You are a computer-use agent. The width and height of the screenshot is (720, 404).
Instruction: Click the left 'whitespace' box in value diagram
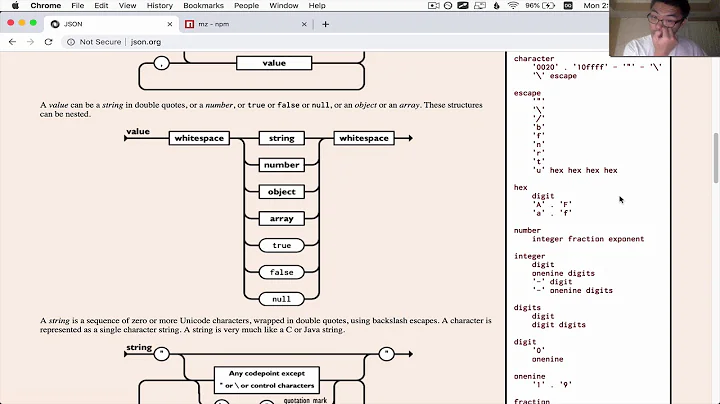coord(199,138)
